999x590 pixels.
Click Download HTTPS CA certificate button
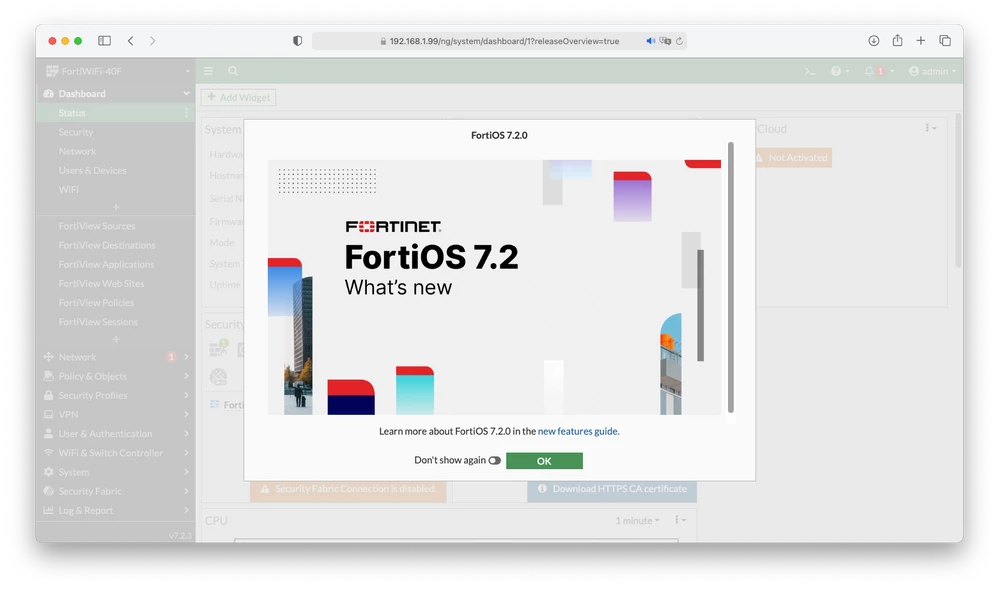[x=612, y=489]
